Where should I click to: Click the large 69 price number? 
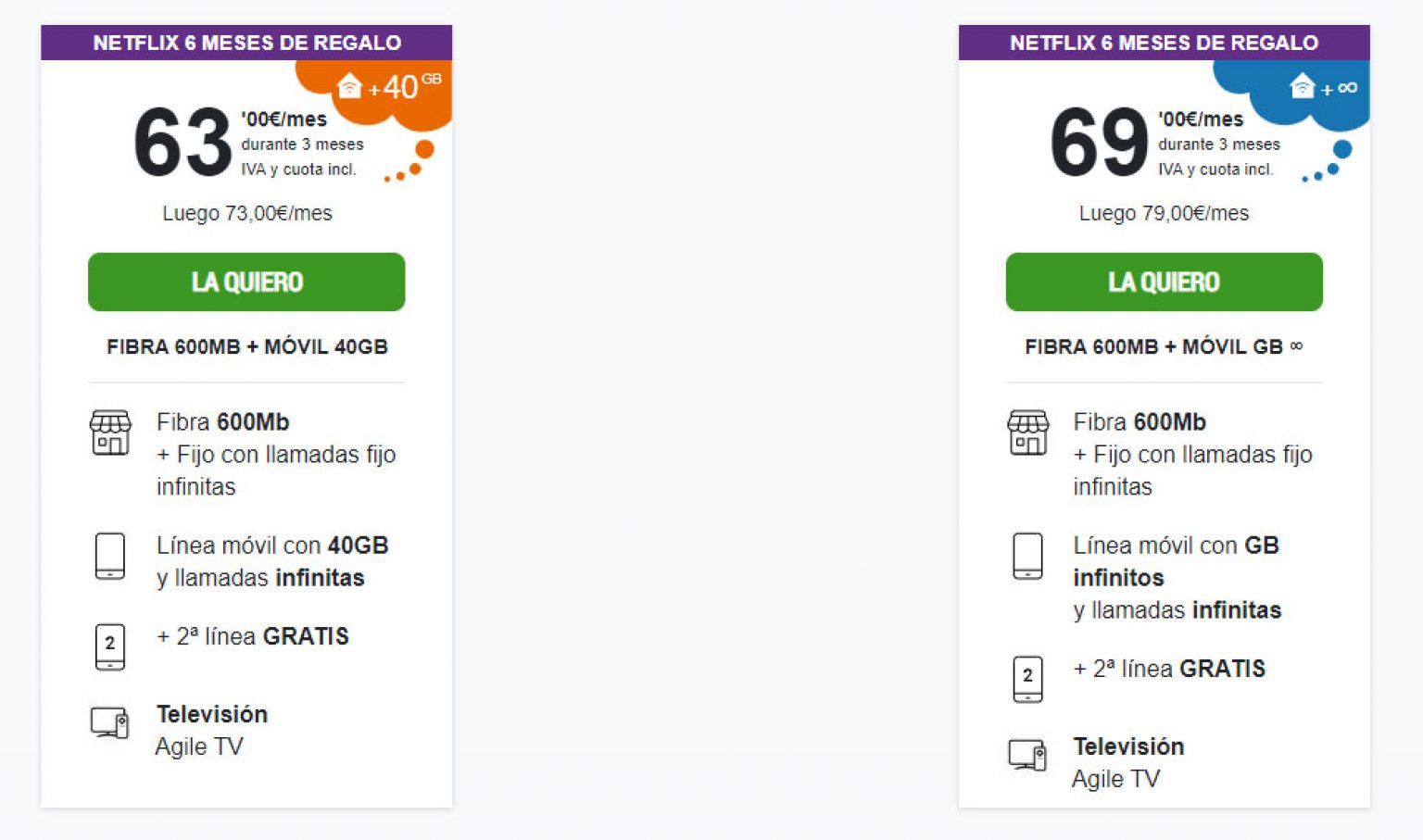click(1100, 144)
